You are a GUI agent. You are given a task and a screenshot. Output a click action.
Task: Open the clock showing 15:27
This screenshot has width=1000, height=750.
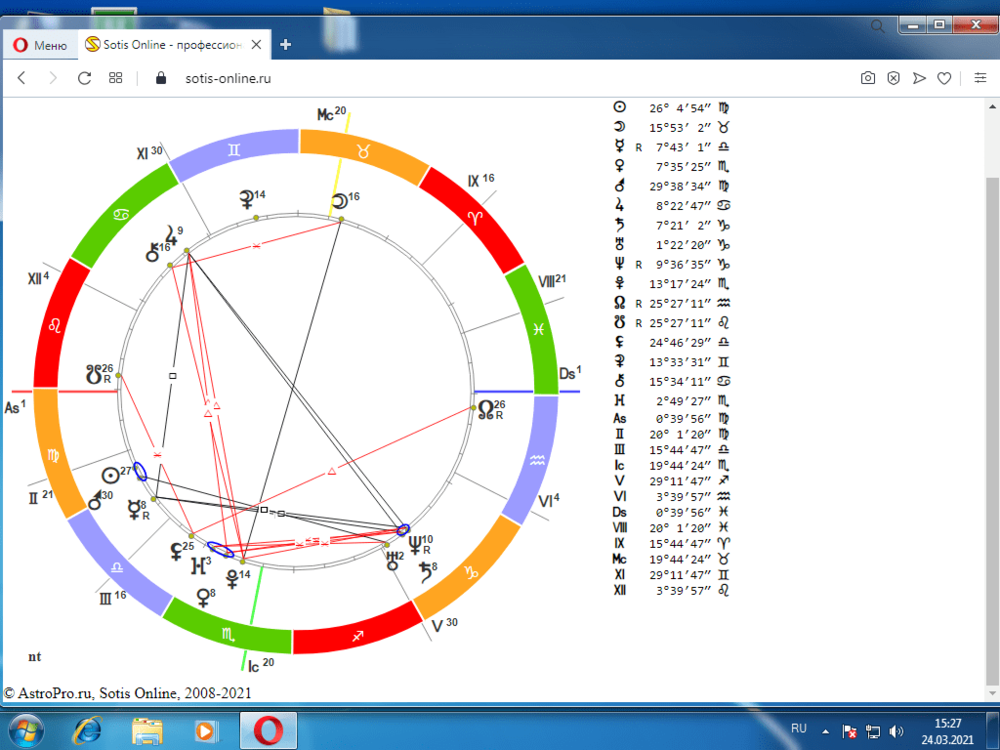tap(948, 732)
